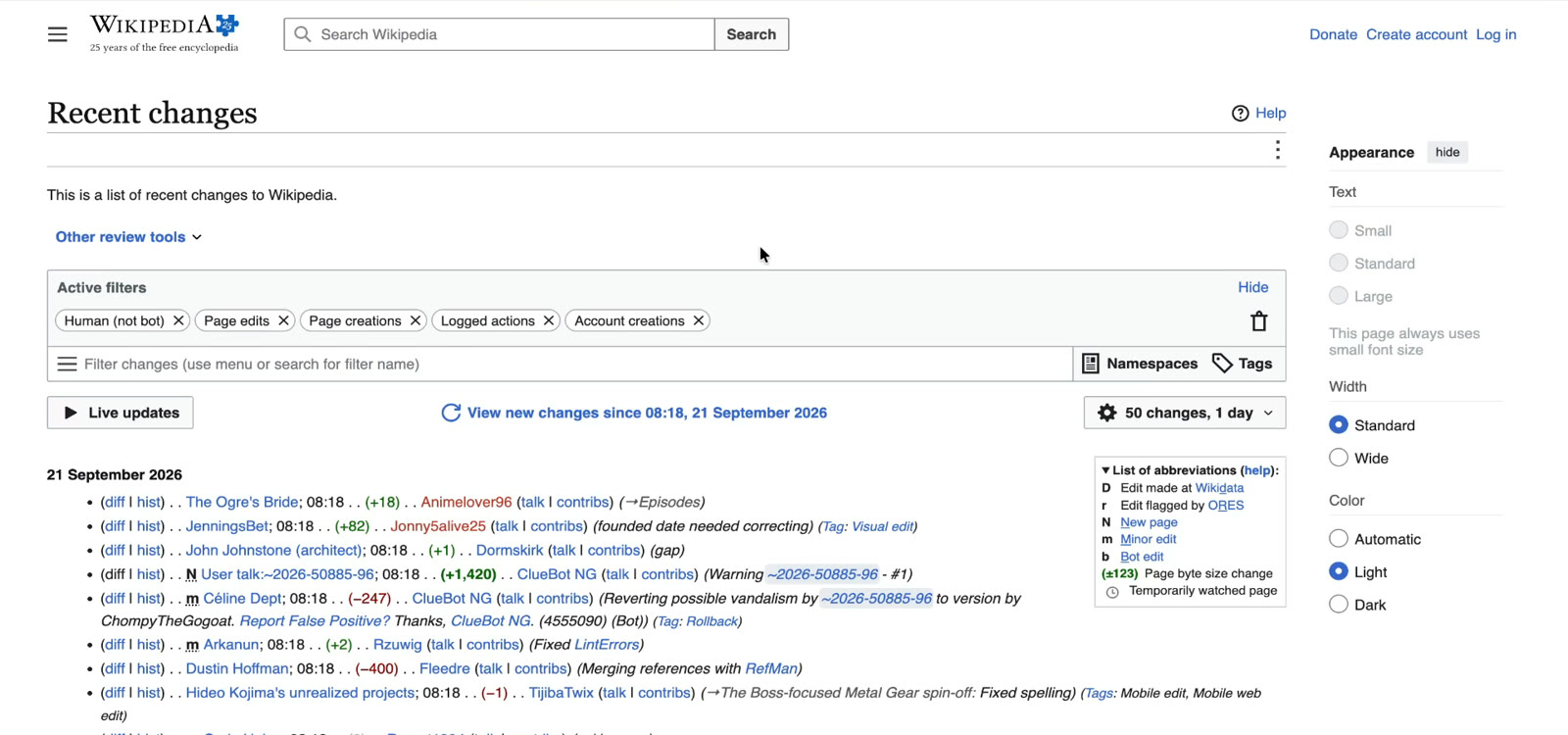Viewport: 1568px width, 735px height.
Task: Switch to Dark color mode
Action: tap(1339, 605)
